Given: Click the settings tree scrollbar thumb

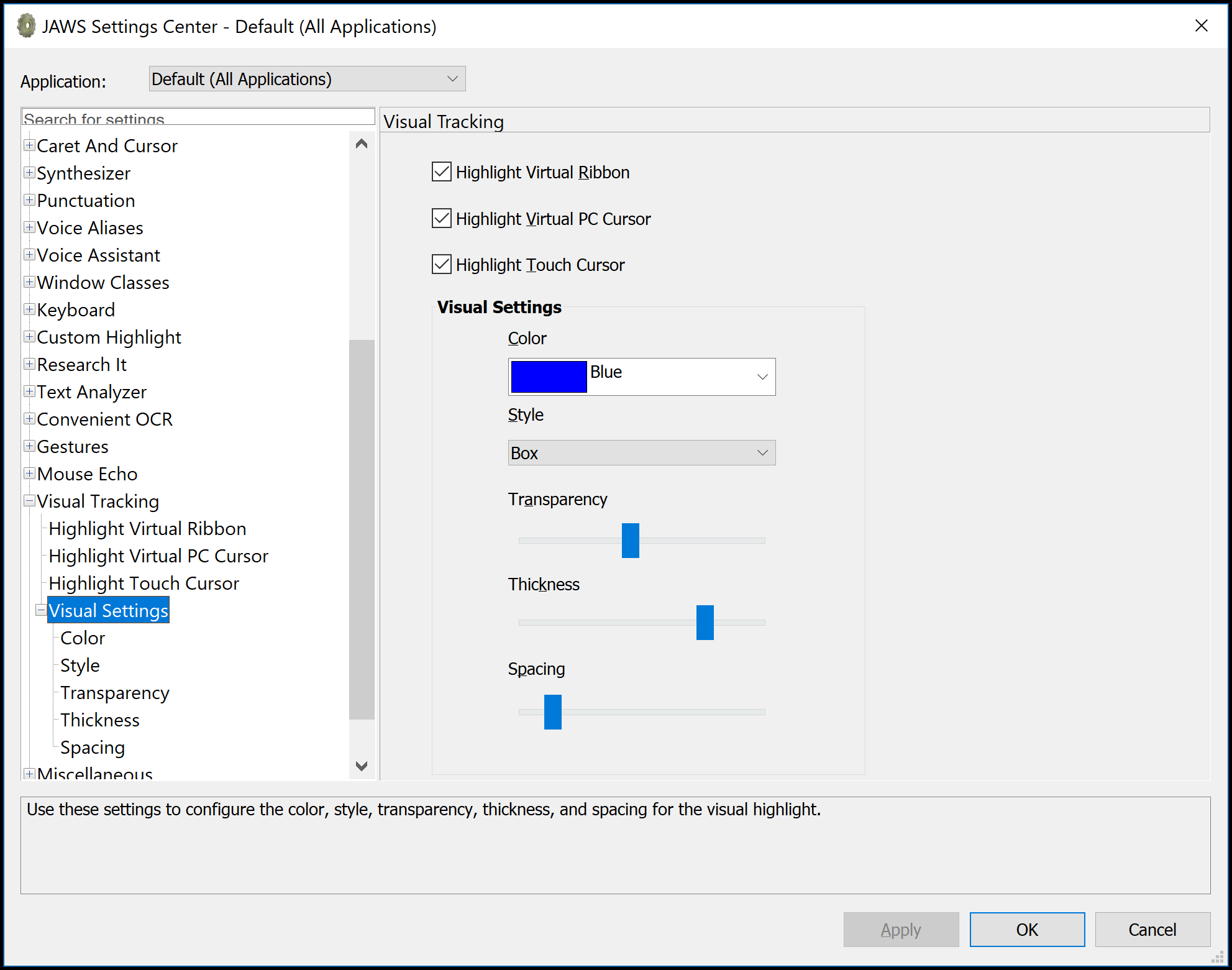Looking at the screenshot, I should point(362,529).
